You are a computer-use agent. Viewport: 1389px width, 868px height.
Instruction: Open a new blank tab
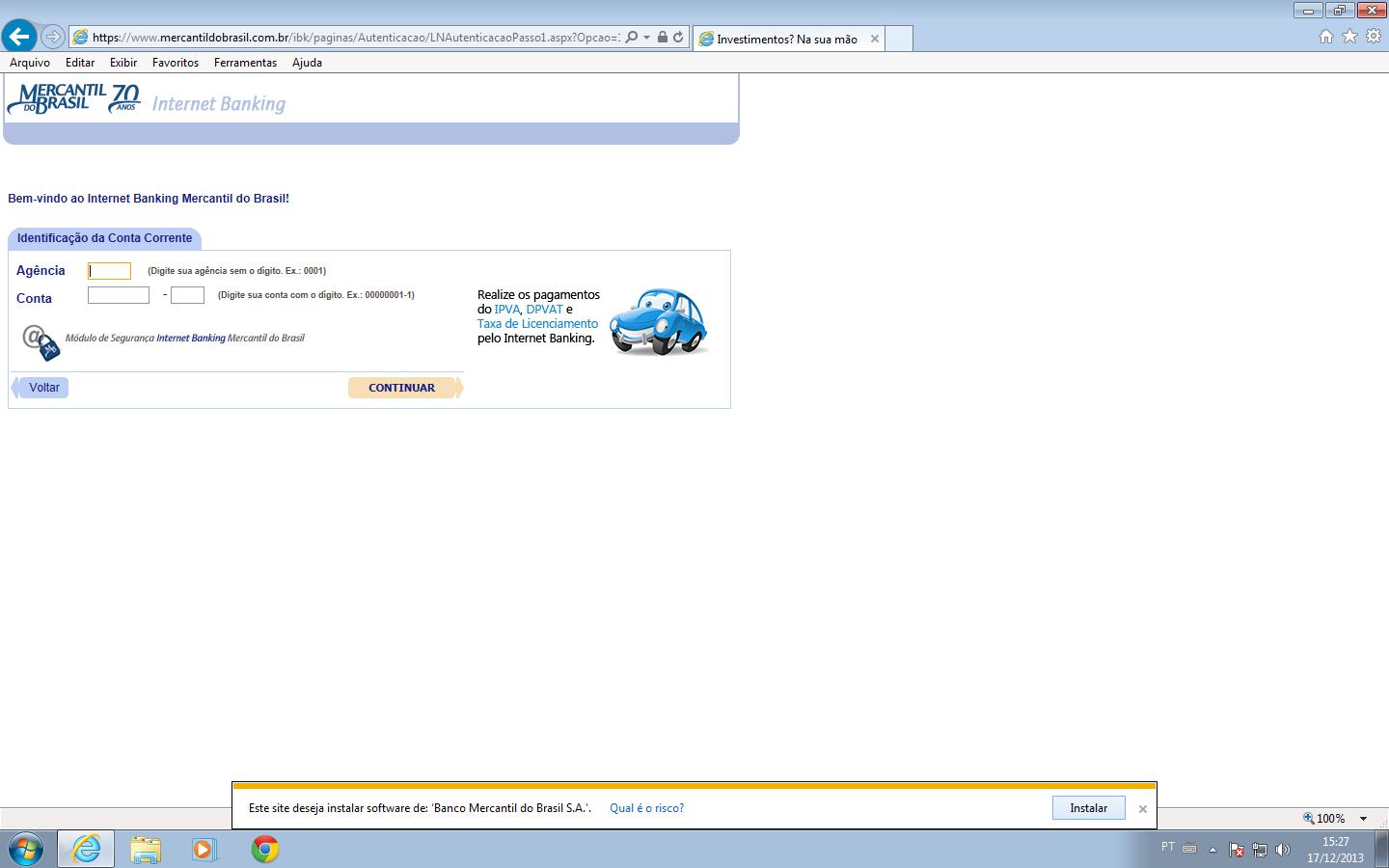tap(898, 39)
